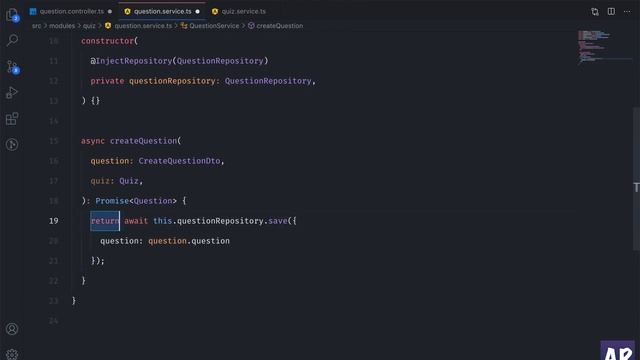Screen dimensions: 640x360
Task: Click line number 19 in gutter
Action: [x=54, y=221]
